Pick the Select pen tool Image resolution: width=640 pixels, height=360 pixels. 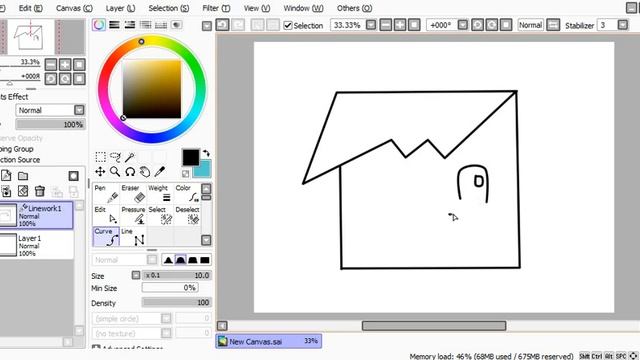tap(160, 215)
